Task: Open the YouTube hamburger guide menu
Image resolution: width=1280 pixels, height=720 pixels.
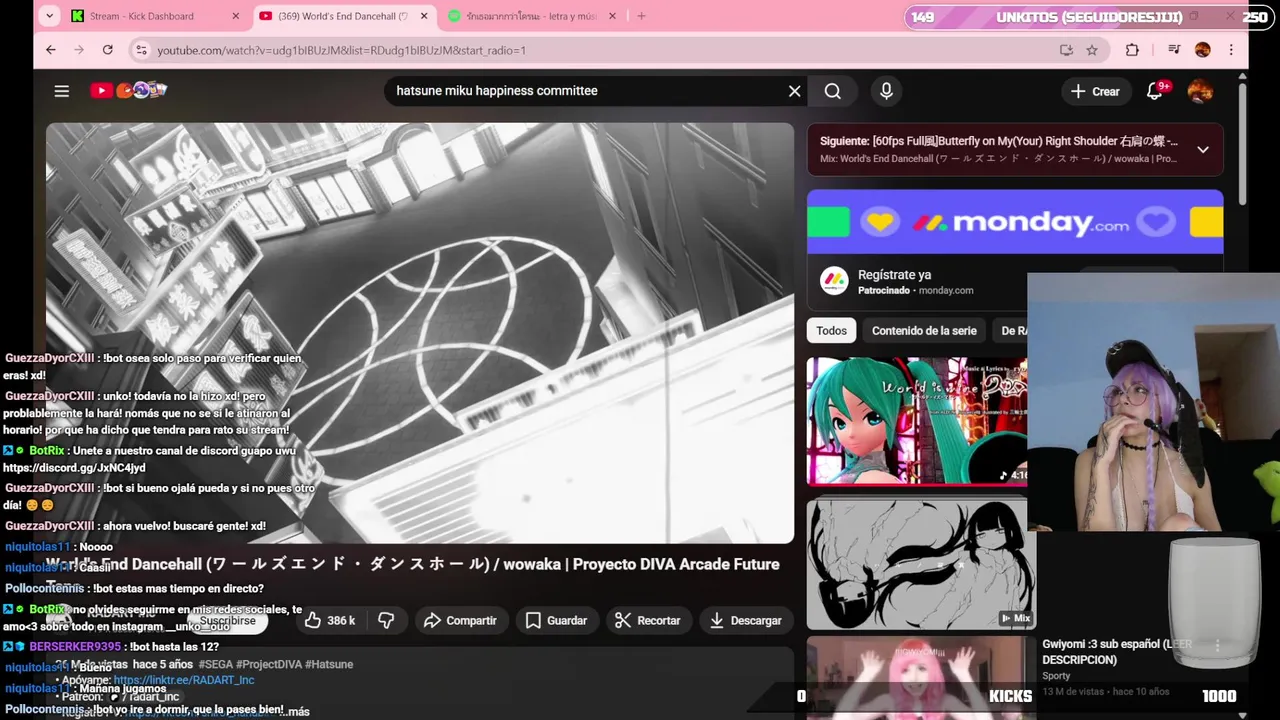Action: coord(62,91)
